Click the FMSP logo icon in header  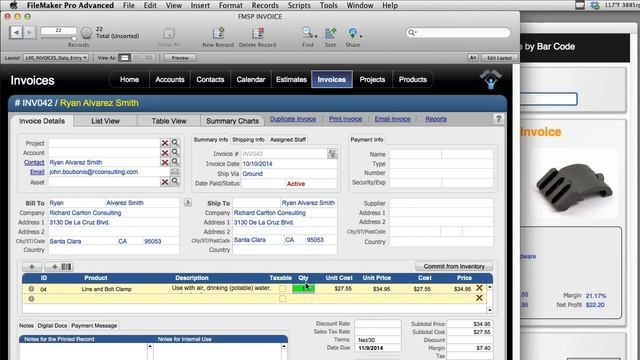[490, 79]
